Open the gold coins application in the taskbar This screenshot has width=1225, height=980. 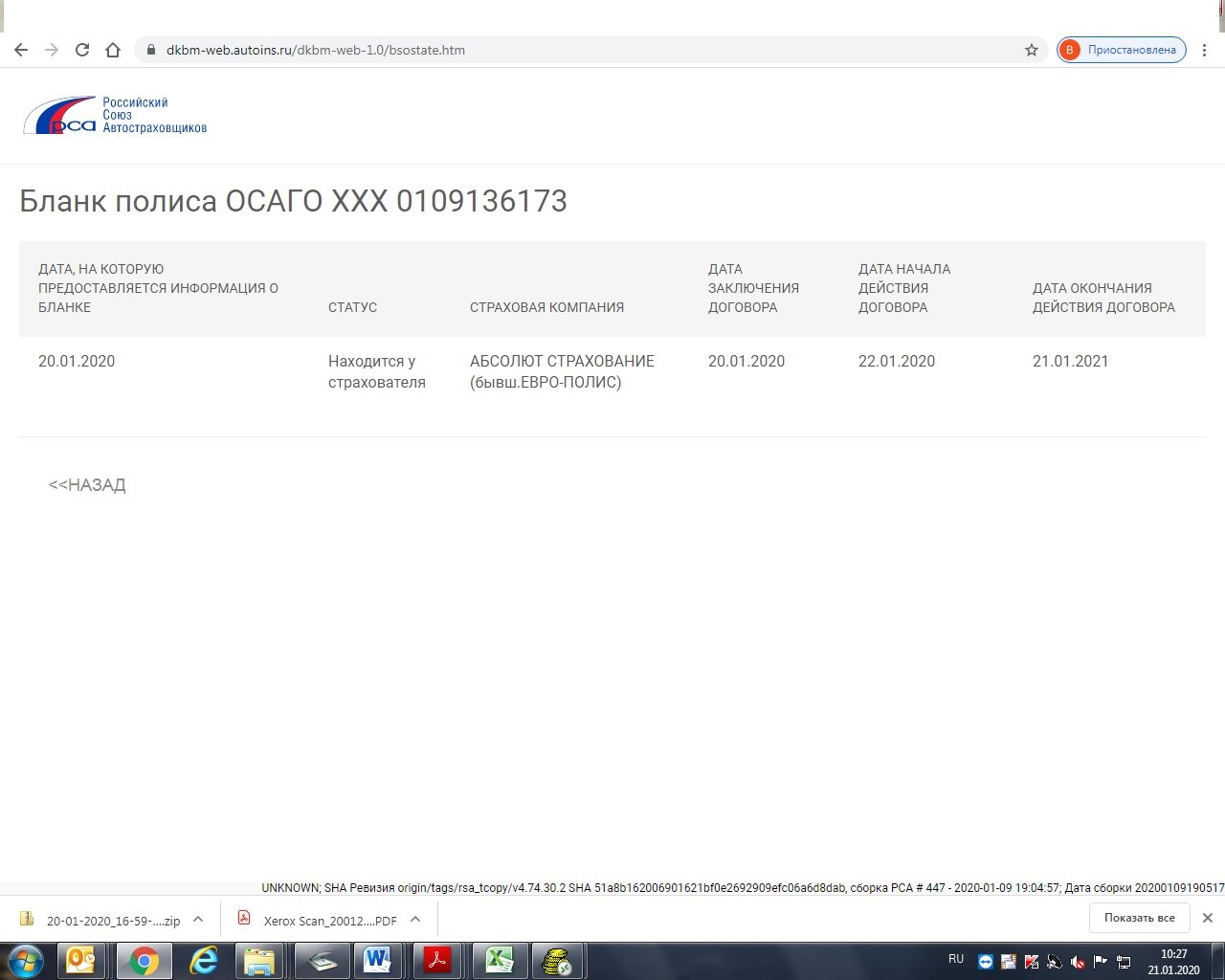[558, 960]
